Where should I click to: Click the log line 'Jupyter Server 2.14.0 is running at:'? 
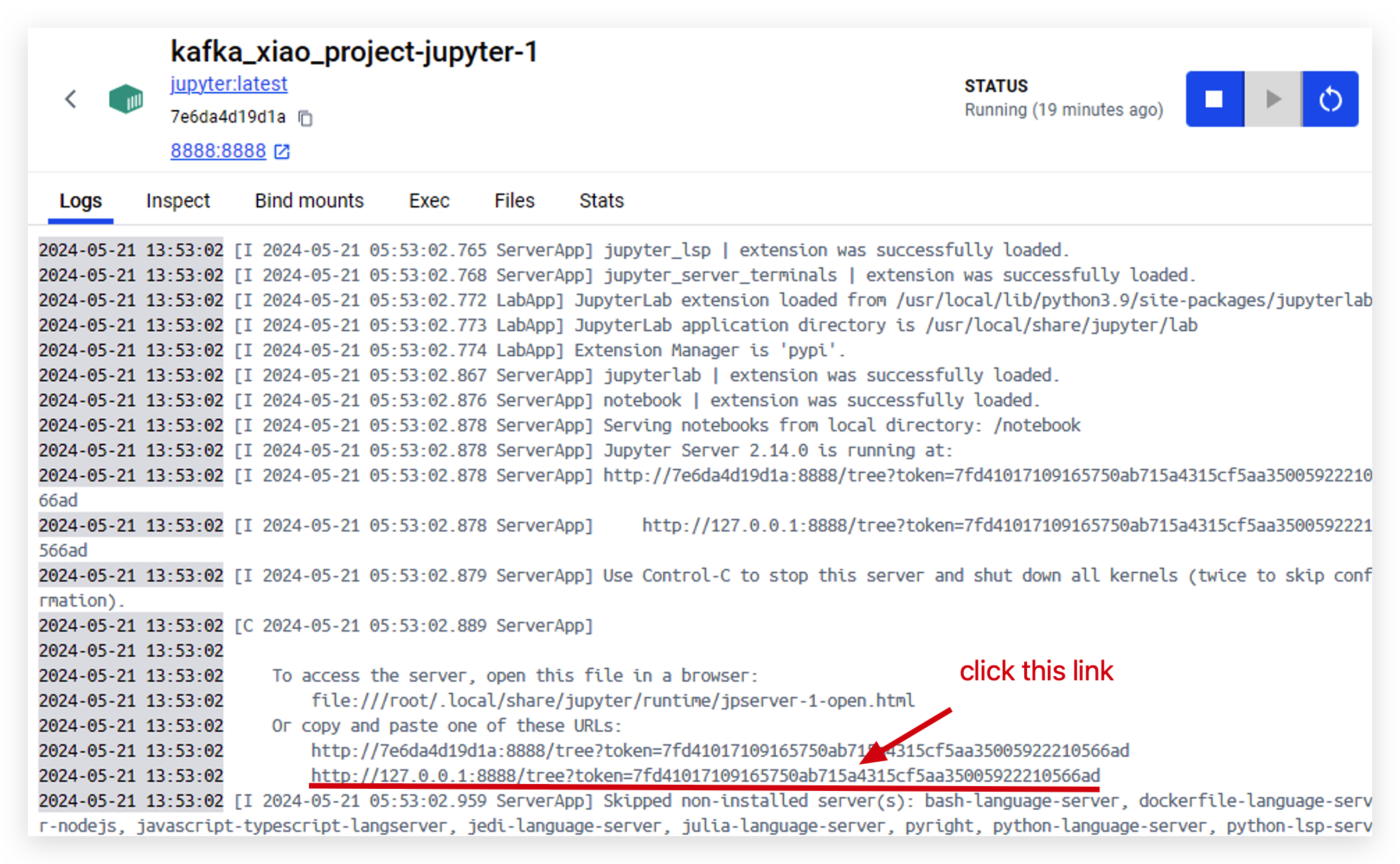pyautogui.click(x=778, y=450)
